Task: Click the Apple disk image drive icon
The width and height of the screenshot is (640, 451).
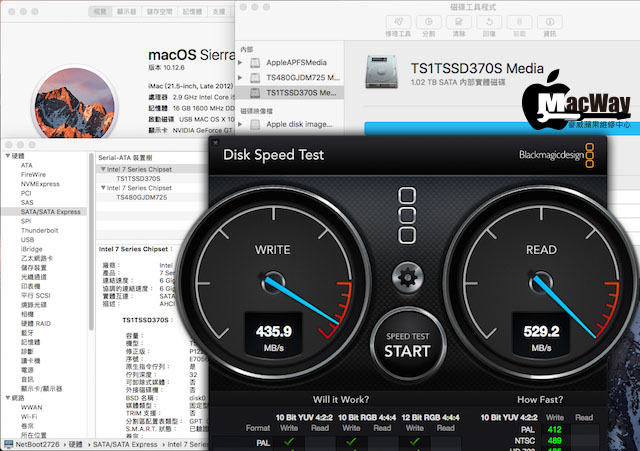Action: coord(255,124)
